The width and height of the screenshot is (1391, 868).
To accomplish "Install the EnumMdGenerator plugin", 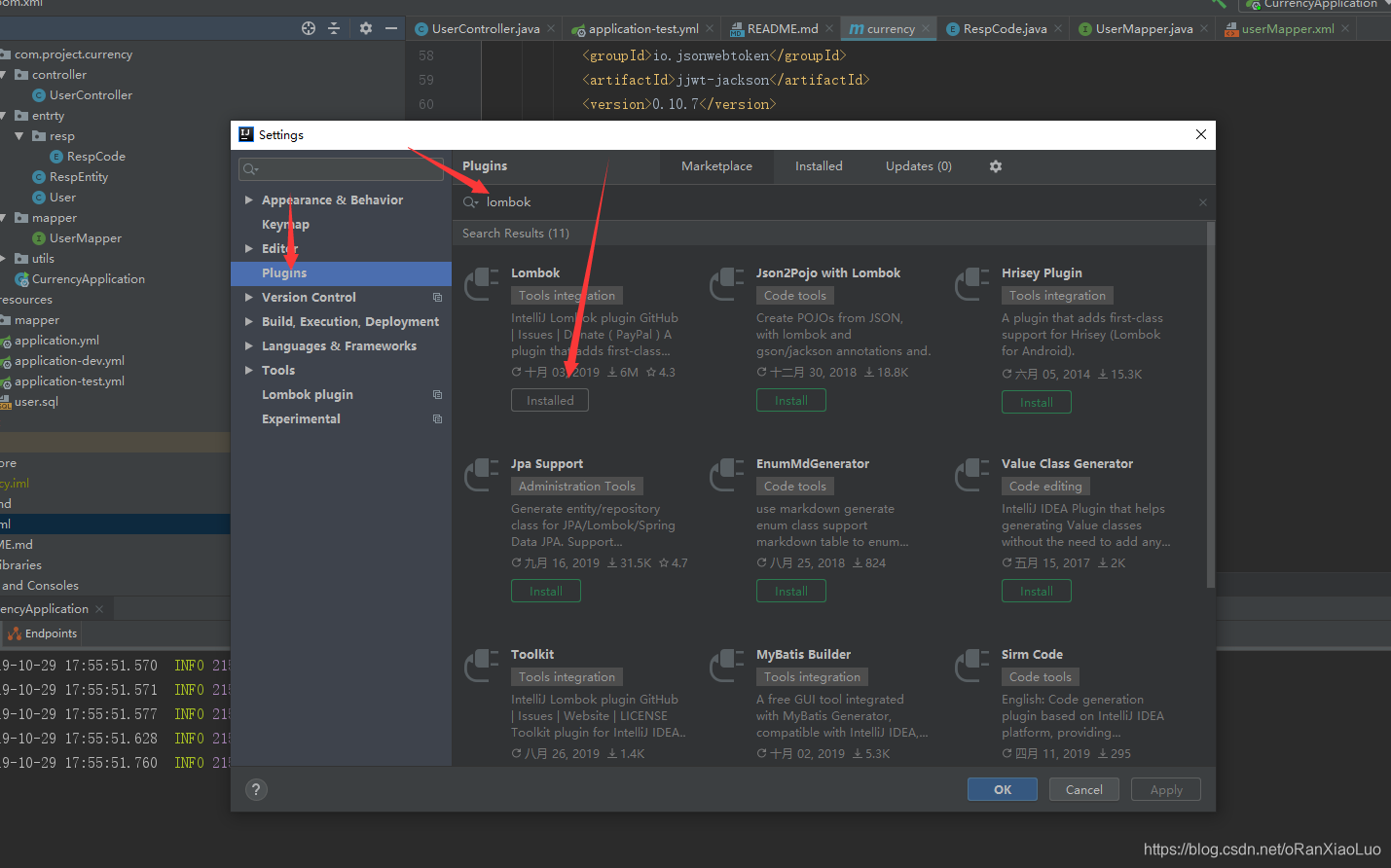I will 791,591.
